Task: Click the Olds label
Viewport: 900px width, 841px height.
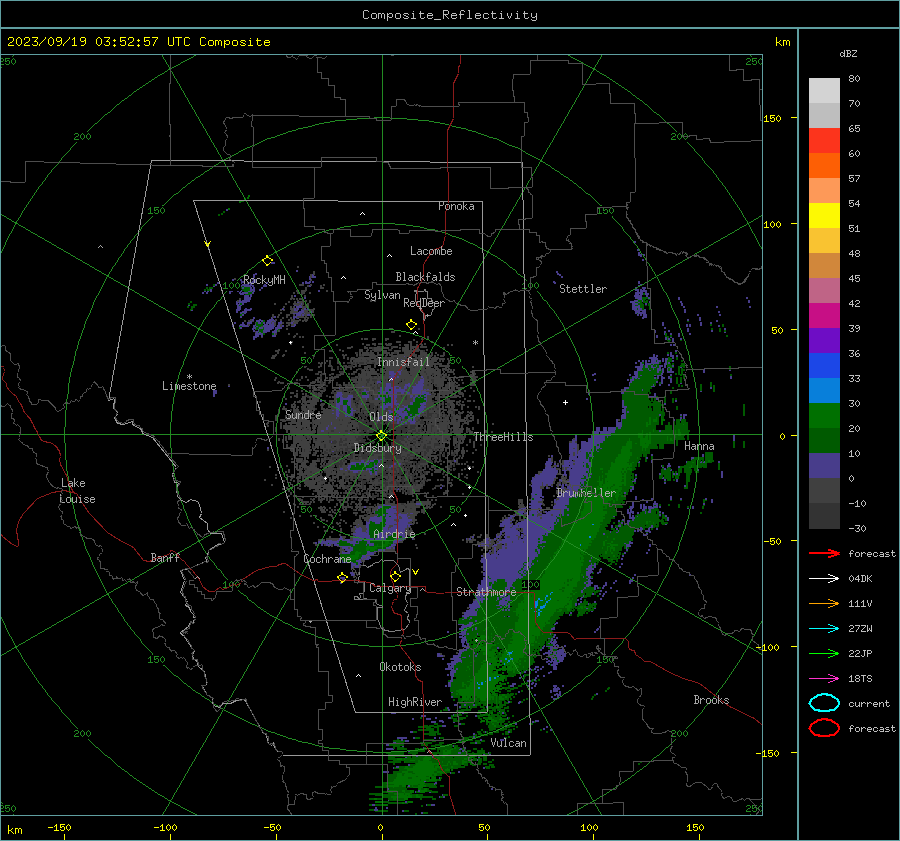Action: [x=381, y=417]
